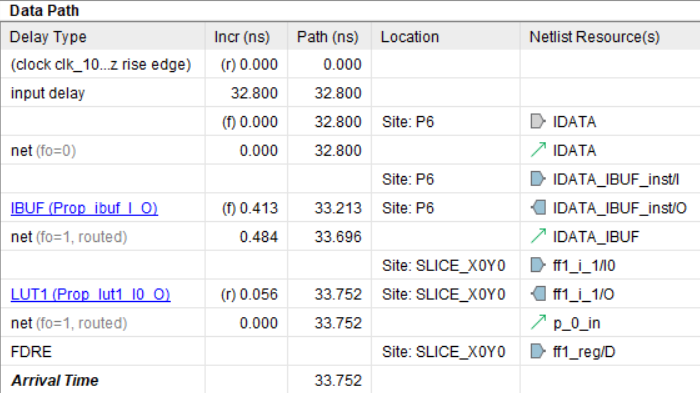Click the (r) 0.000 clock edge incr value
The width and height of the screenshot is (700, 393).
[x=249, y=64]
